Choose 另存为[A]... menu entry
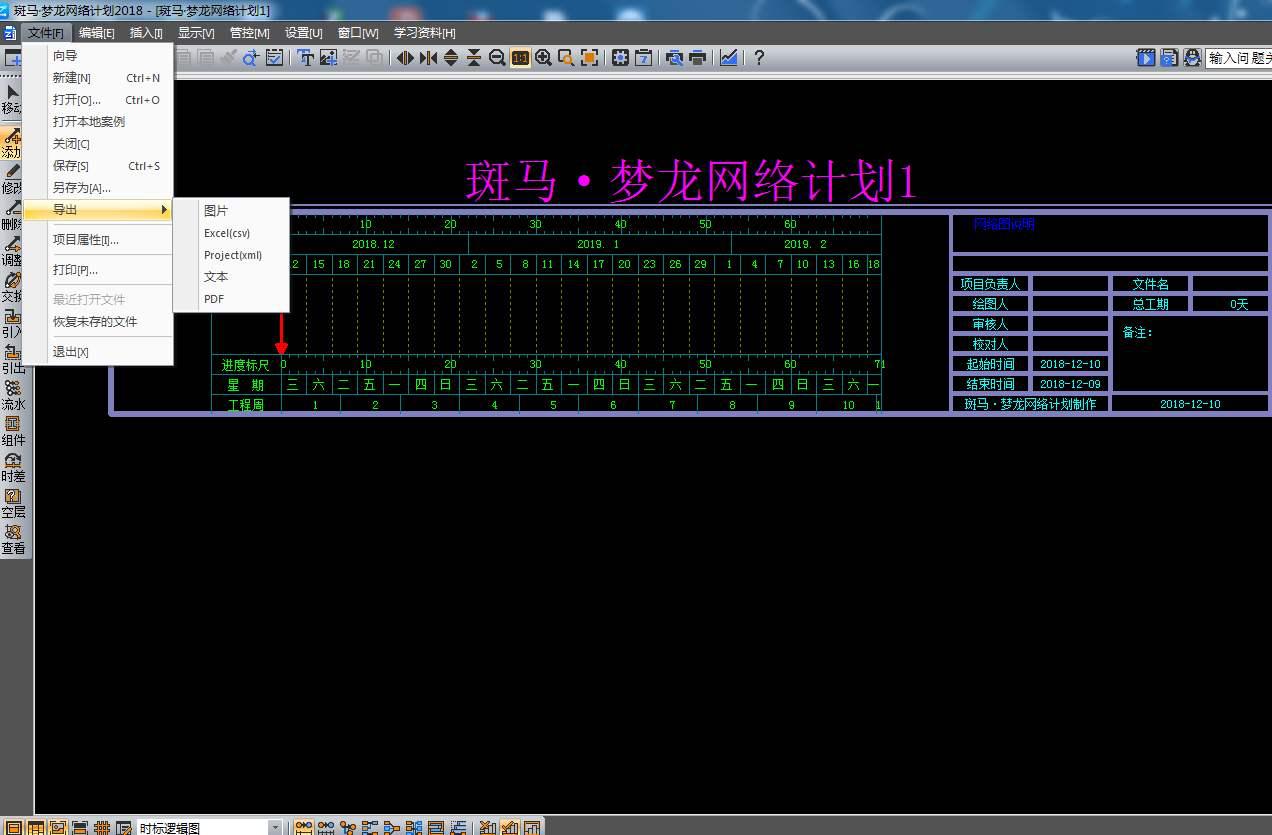Viewport: 1272px width, 835px height. tap(99, 188)
